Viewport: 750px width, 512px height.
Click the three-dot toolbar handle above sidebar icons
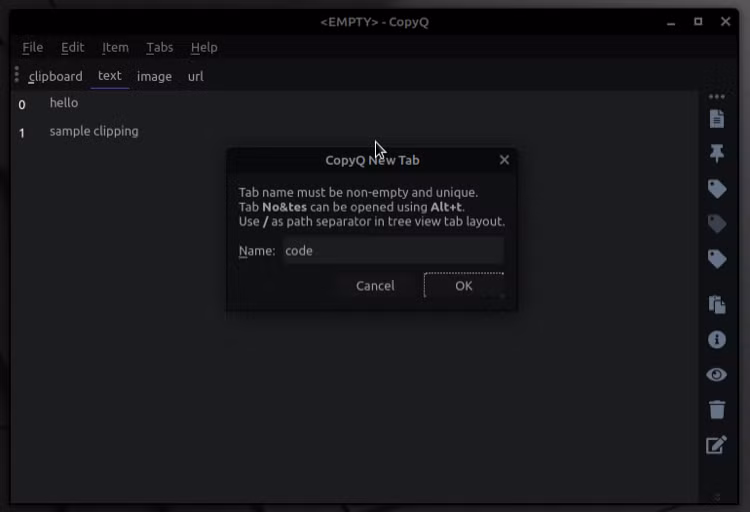click(717, 97)
